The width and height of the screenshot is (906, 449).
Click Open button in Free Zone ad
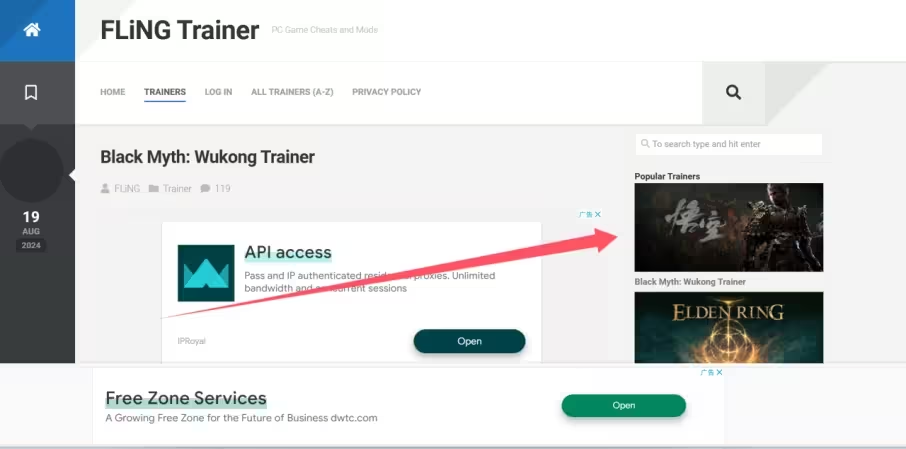[x=623, y=406]
